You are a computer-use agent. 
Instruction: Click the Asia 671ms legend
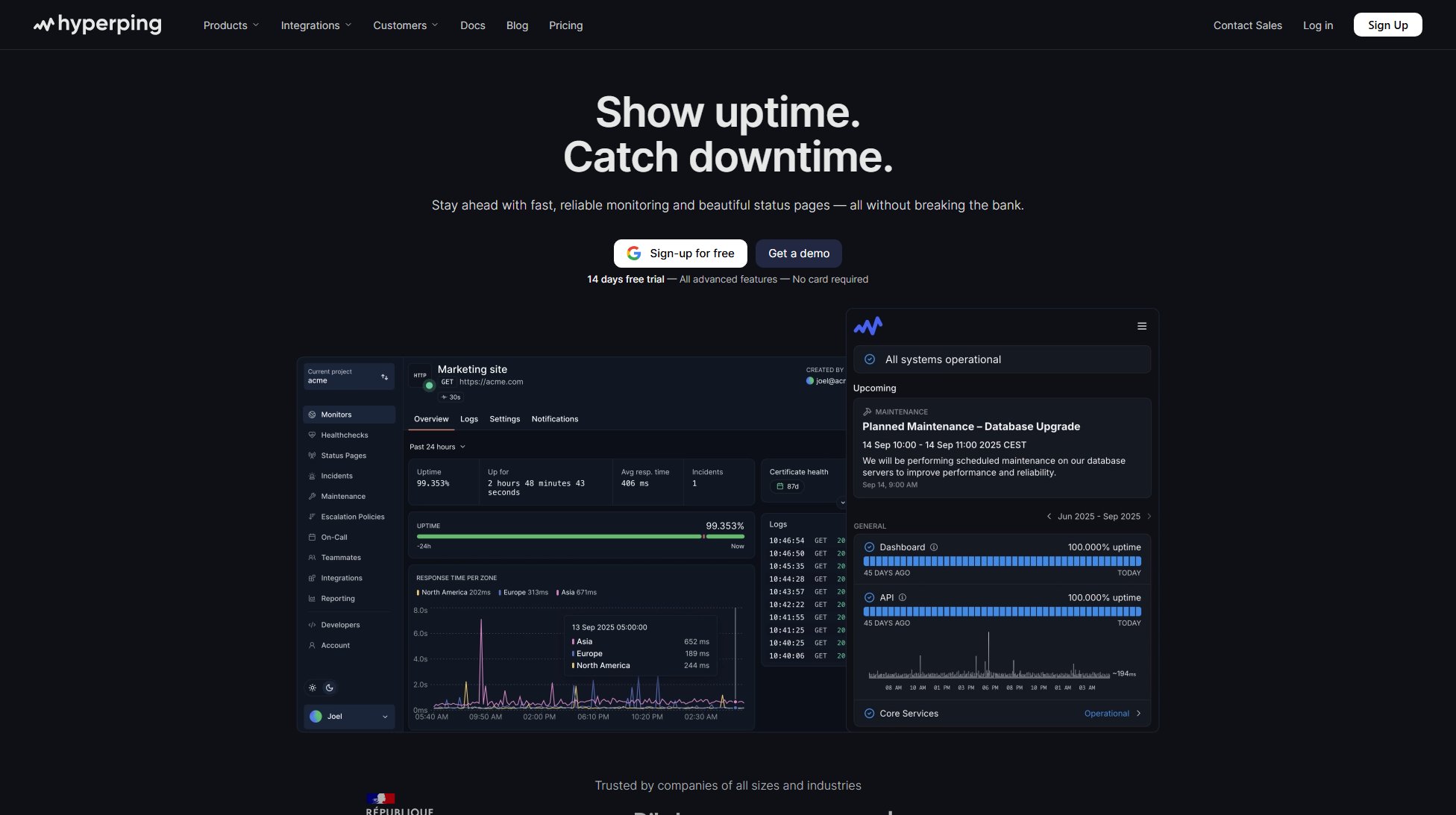pyautogui.click(x=577, y=593)
